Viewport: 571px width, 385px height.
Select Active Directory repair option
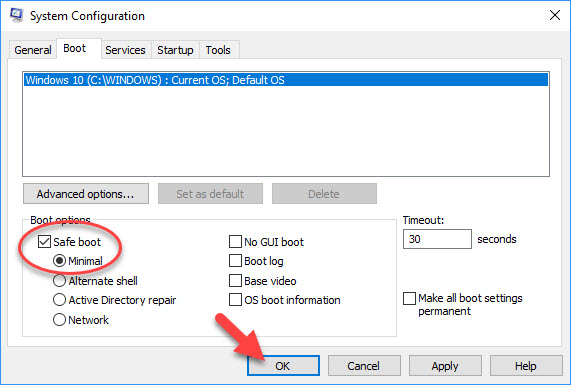point(59,300)
